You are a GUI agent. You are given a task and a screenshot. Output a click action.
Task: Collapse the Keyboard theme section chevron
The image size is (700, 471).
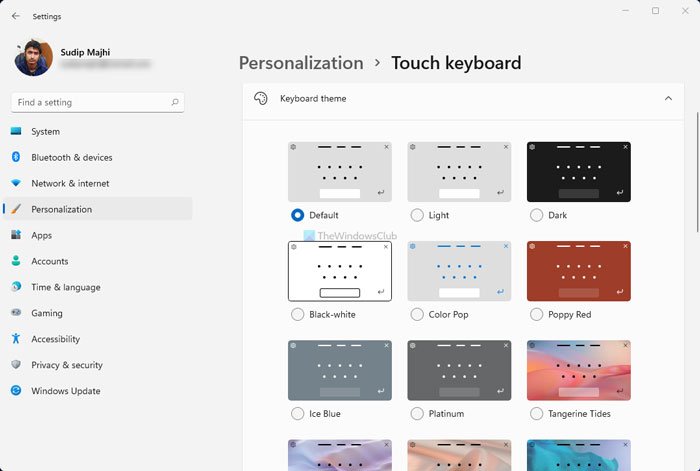click(668, 99)
